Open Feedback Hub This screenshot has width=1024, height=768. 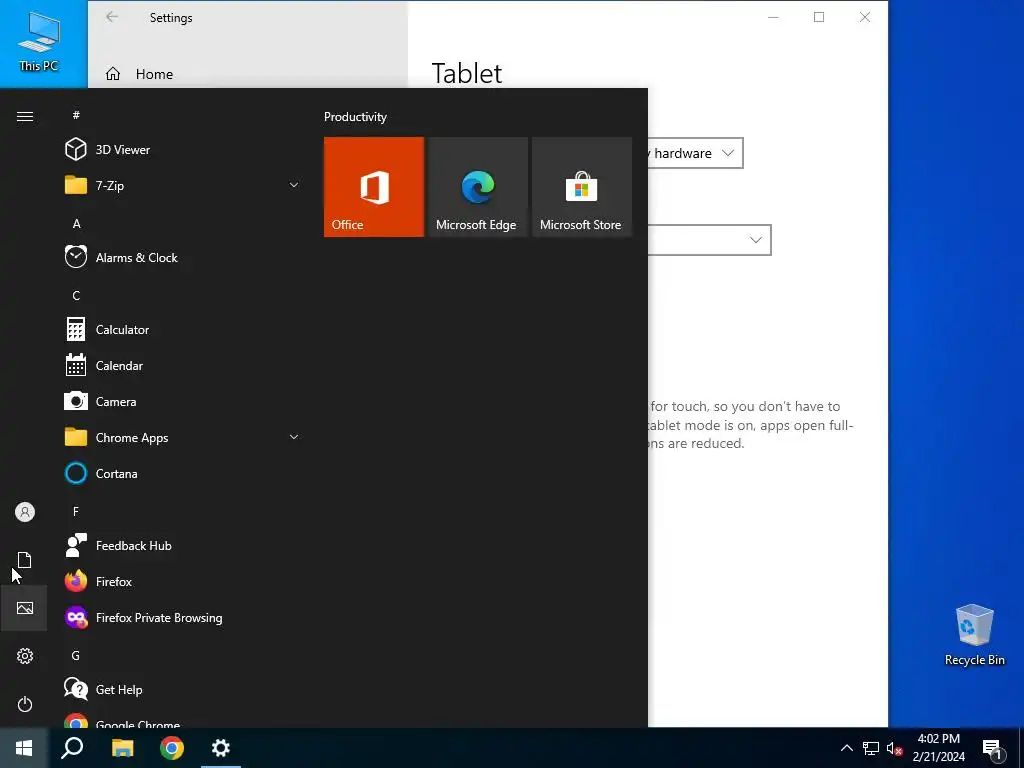[x=183, y=545]
